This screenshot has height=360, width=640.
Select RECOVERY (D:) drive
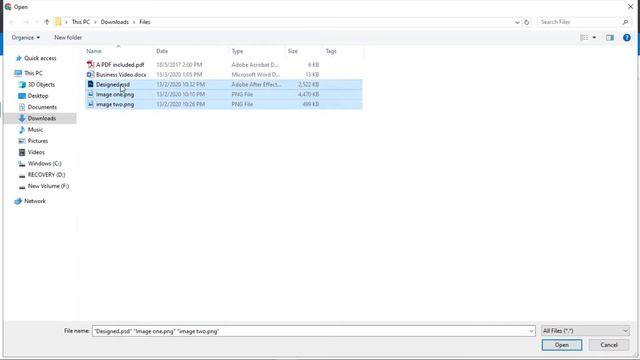click(x=46, y=175)
